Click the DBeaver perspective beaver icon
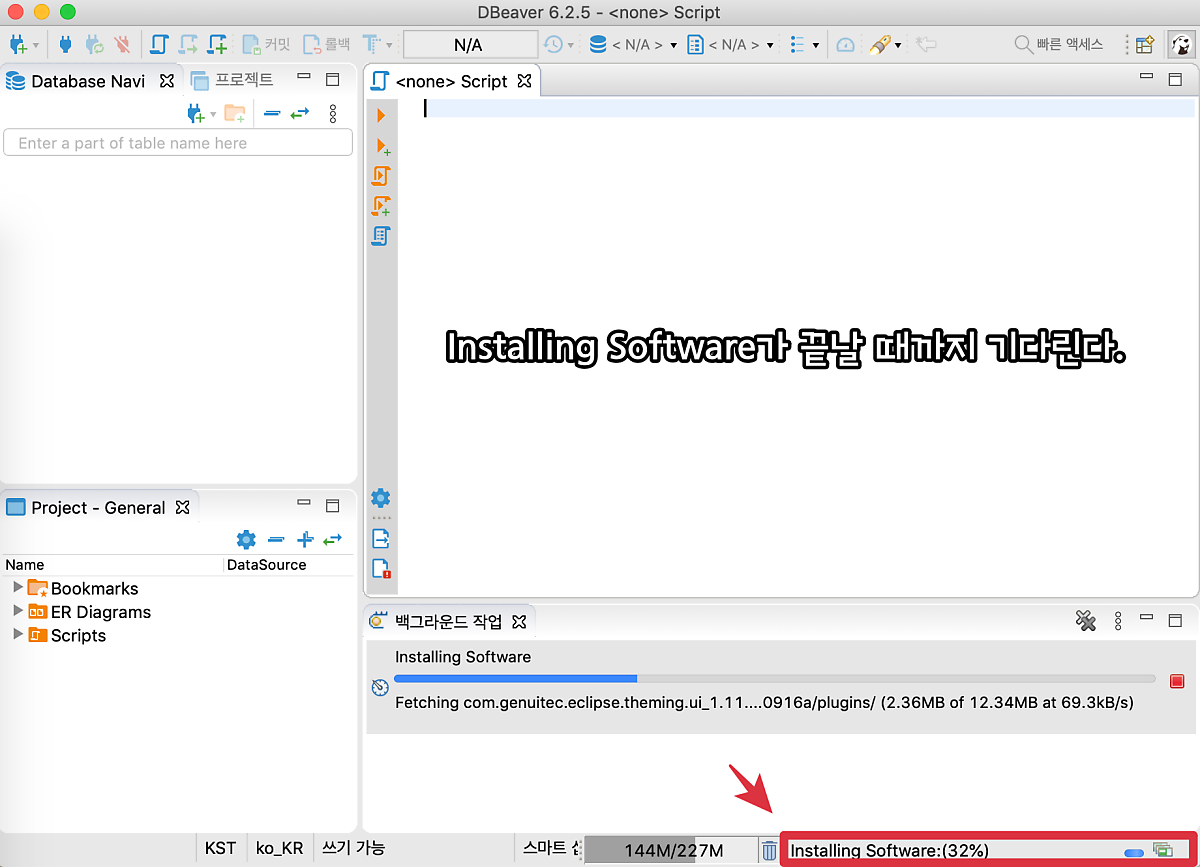Image resolution: width=1200 pixels, height=867 pixels. pos(1181,44)
